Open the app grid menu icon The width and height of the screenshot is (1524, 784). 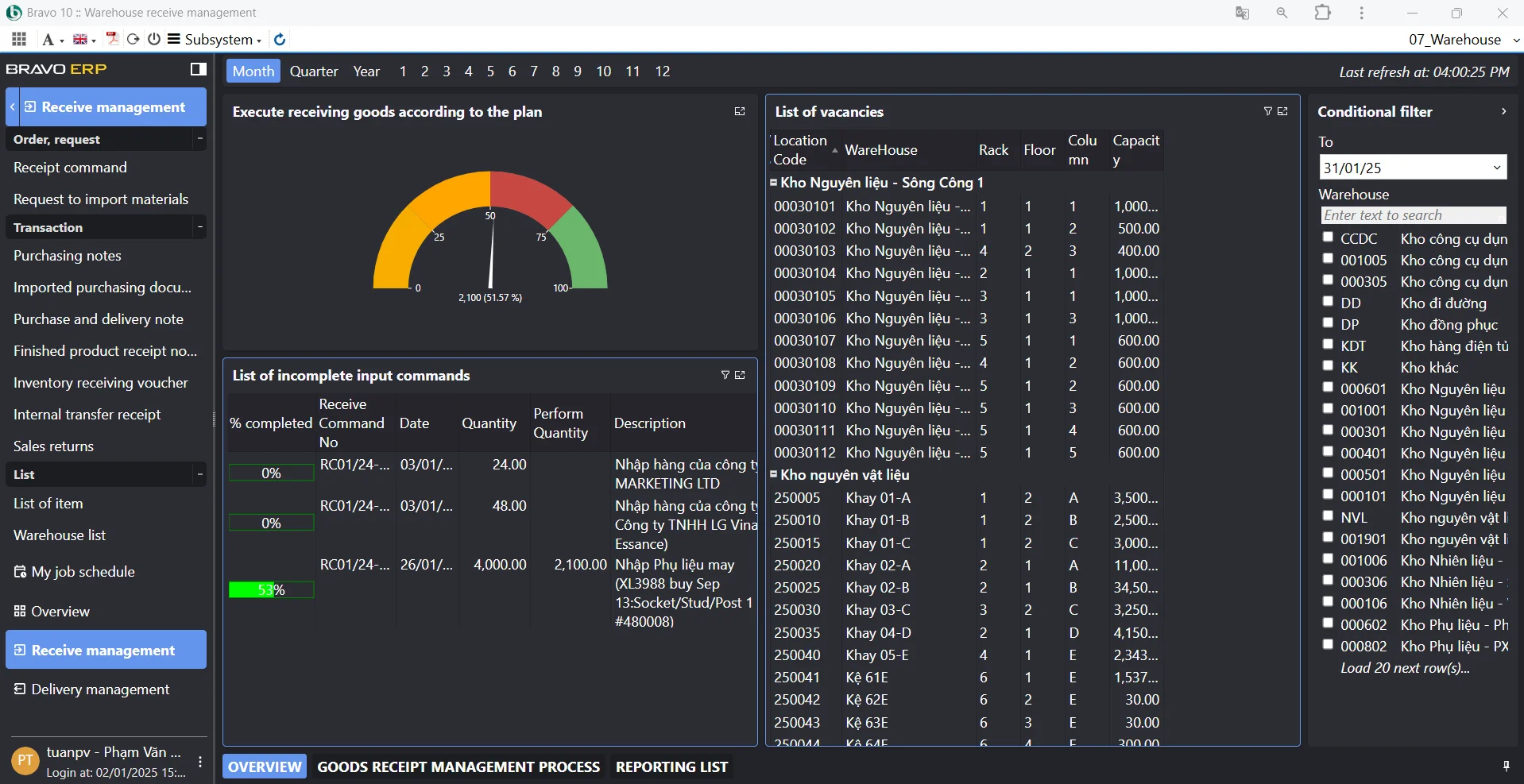pos(19,39)
